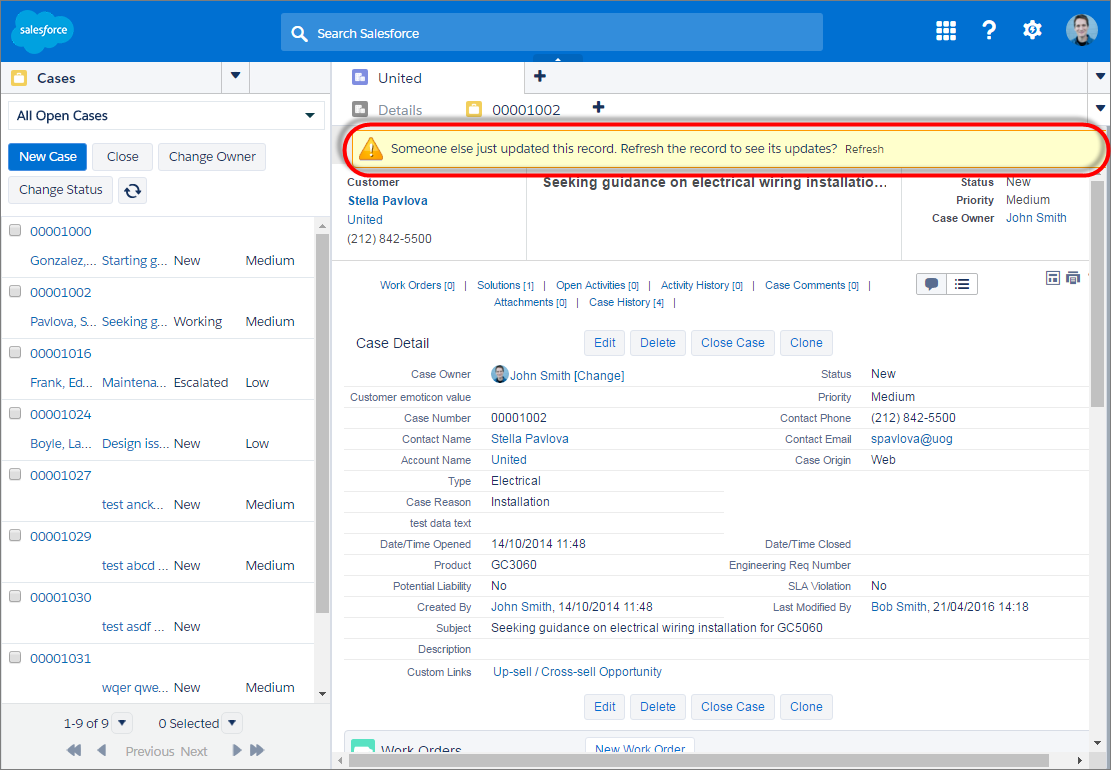Switch to details list view icon
Screen dimensions: 1111x770
click(x=962, y=284)
